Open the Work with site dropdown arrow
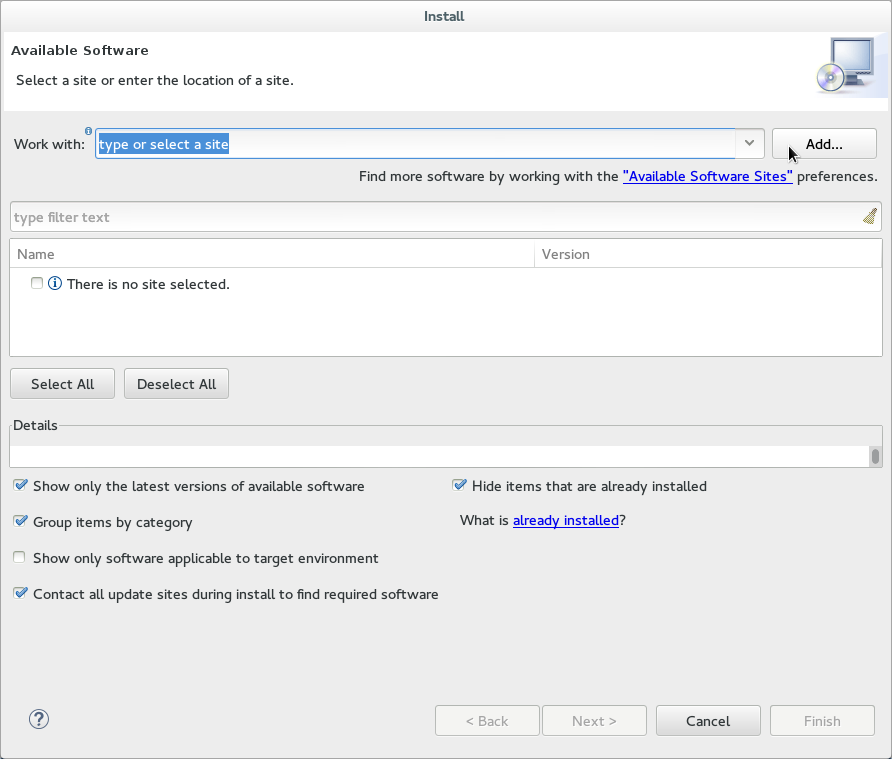This screenshot has width=892, height=759. coord(749,143)
